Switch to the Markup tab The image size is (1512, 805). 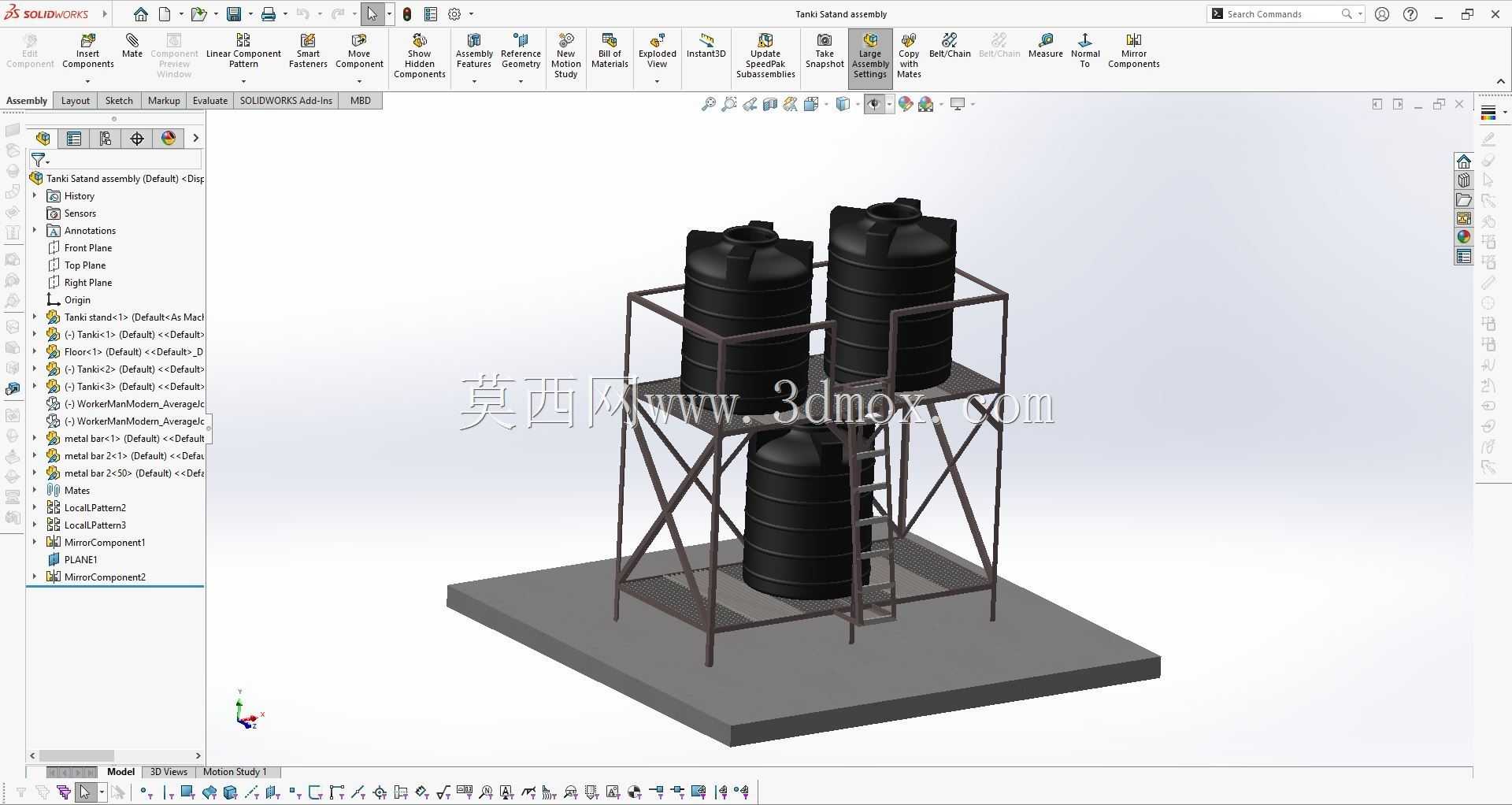pos(164,101)
